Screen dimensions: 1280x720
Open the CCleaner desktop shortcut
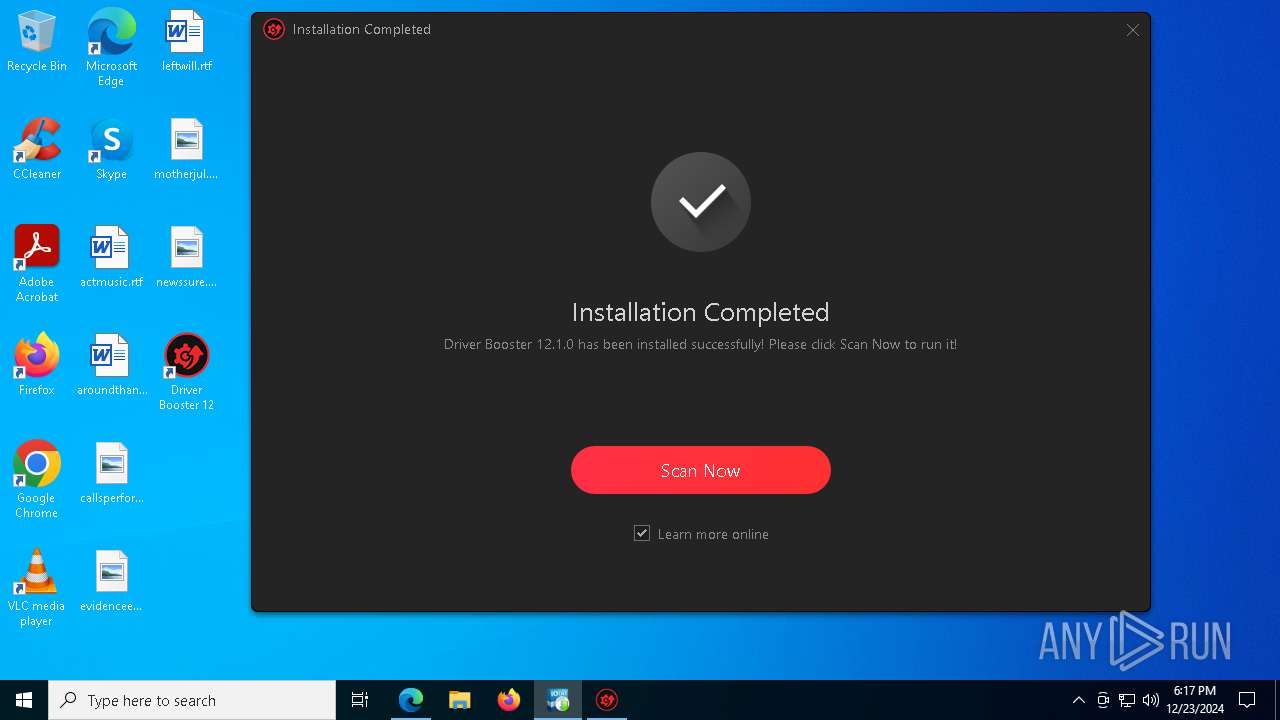tap(37, 150)
